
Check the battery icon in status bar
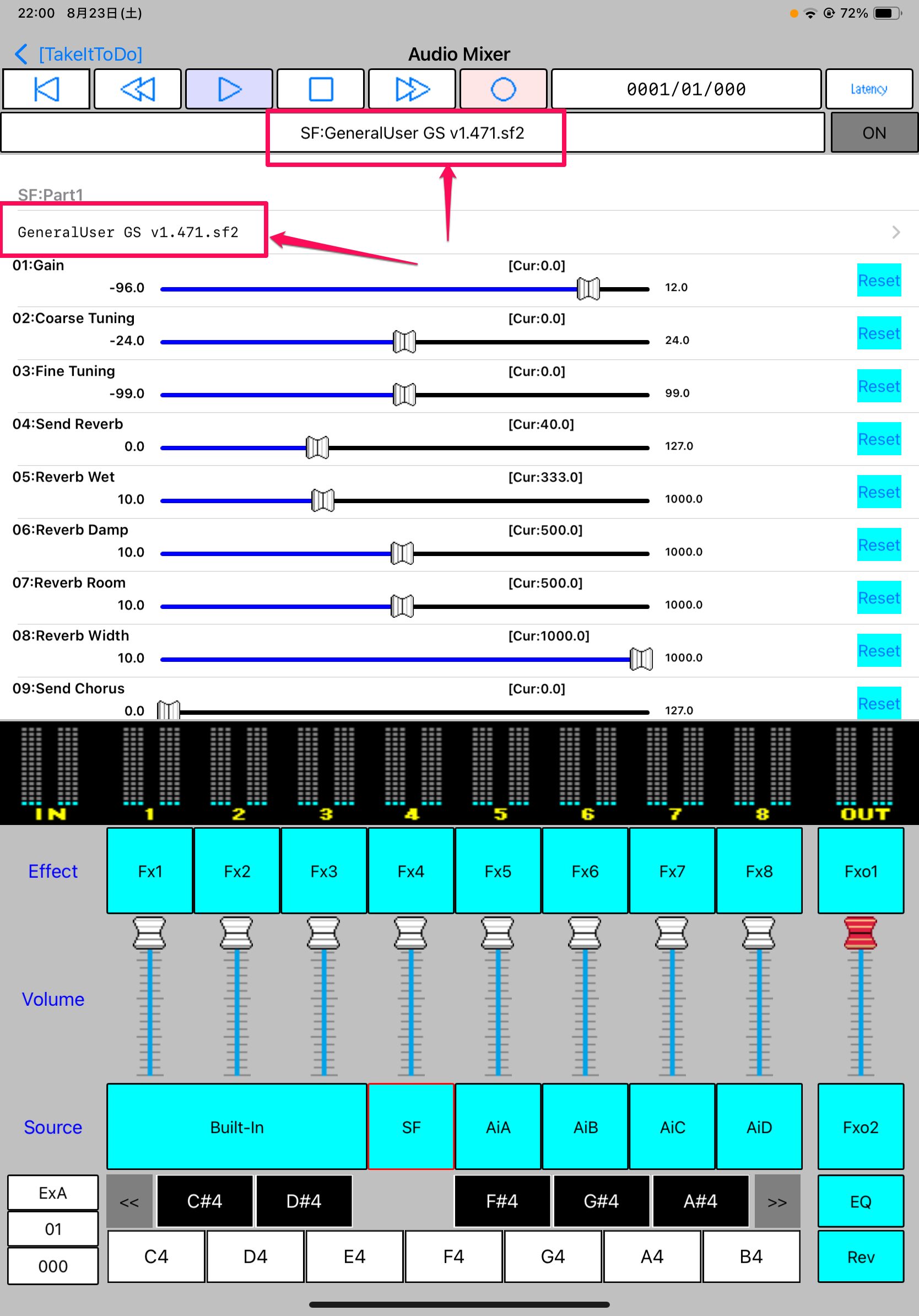[888, 13]
